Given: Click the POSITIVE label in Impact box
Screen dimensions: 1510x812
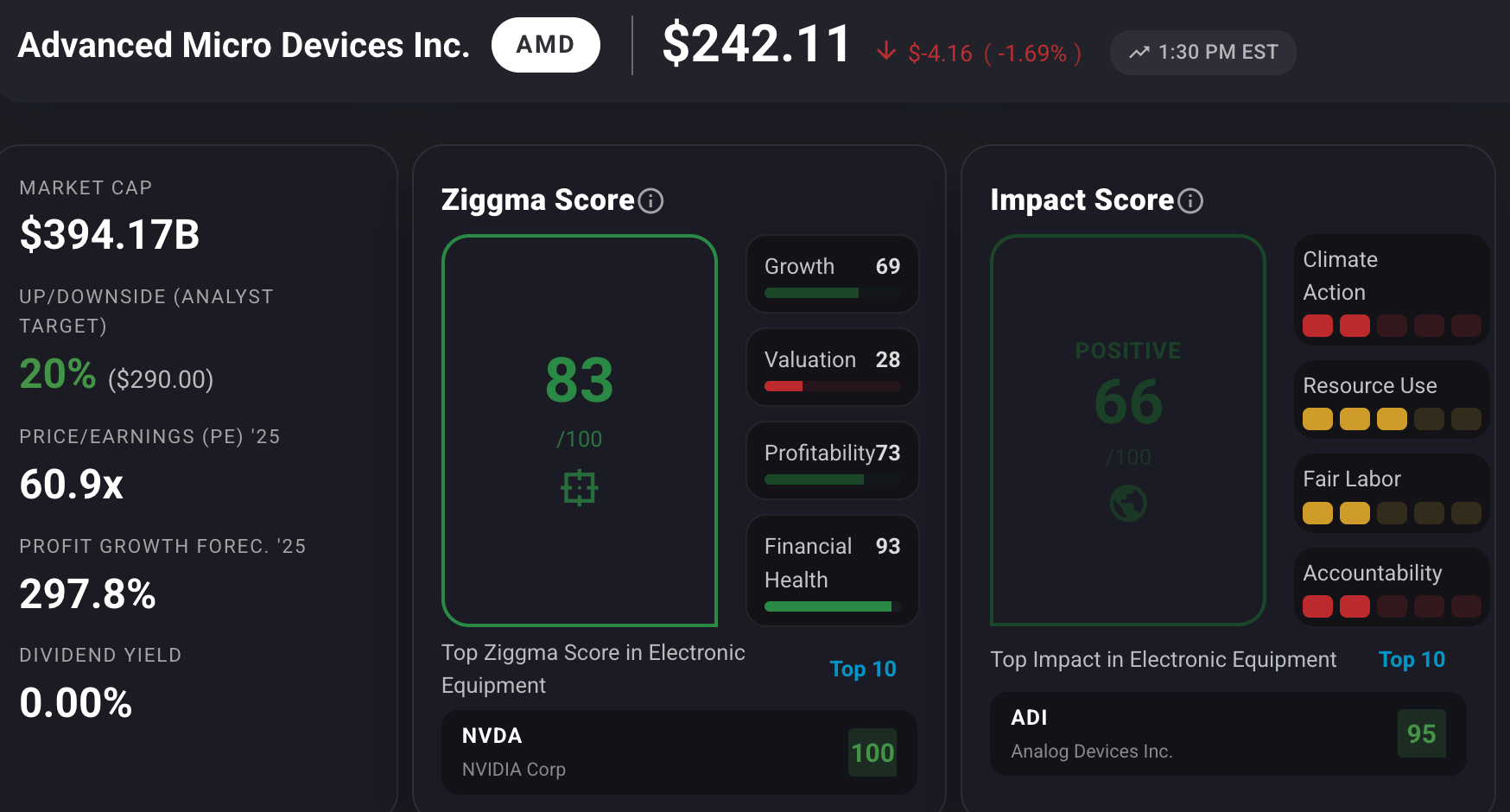Looking at the screenshot, I should pos(1128,351).
